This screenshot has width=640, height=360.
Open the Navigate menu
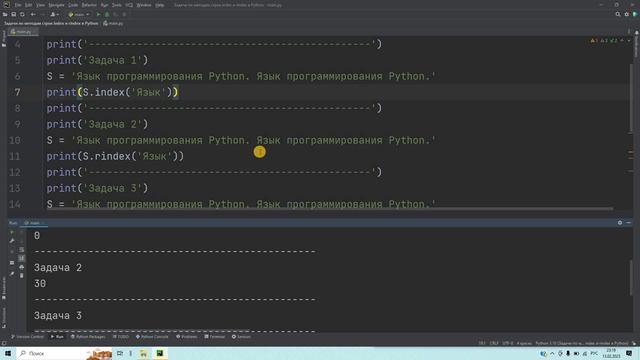click(x=56, y=5)
